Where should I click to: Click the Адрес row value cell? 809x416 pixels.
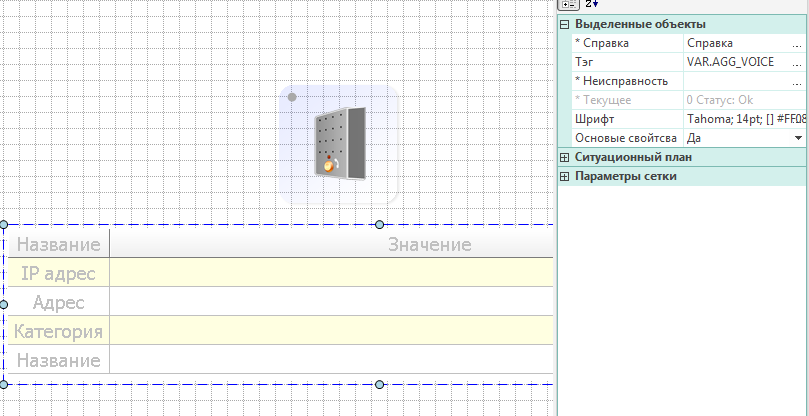[330, 302]
